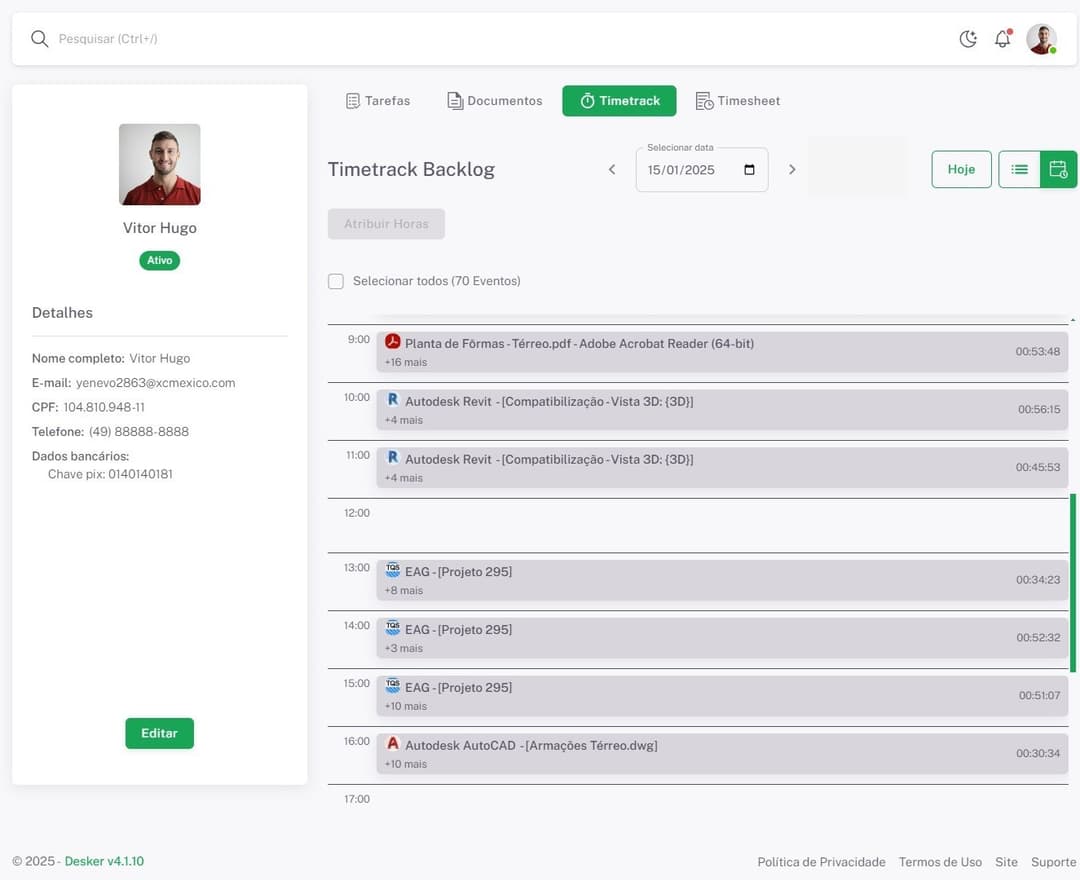Click the search magnifier icon
Screen dimensions: 1080x880
[x=40, y=39]
